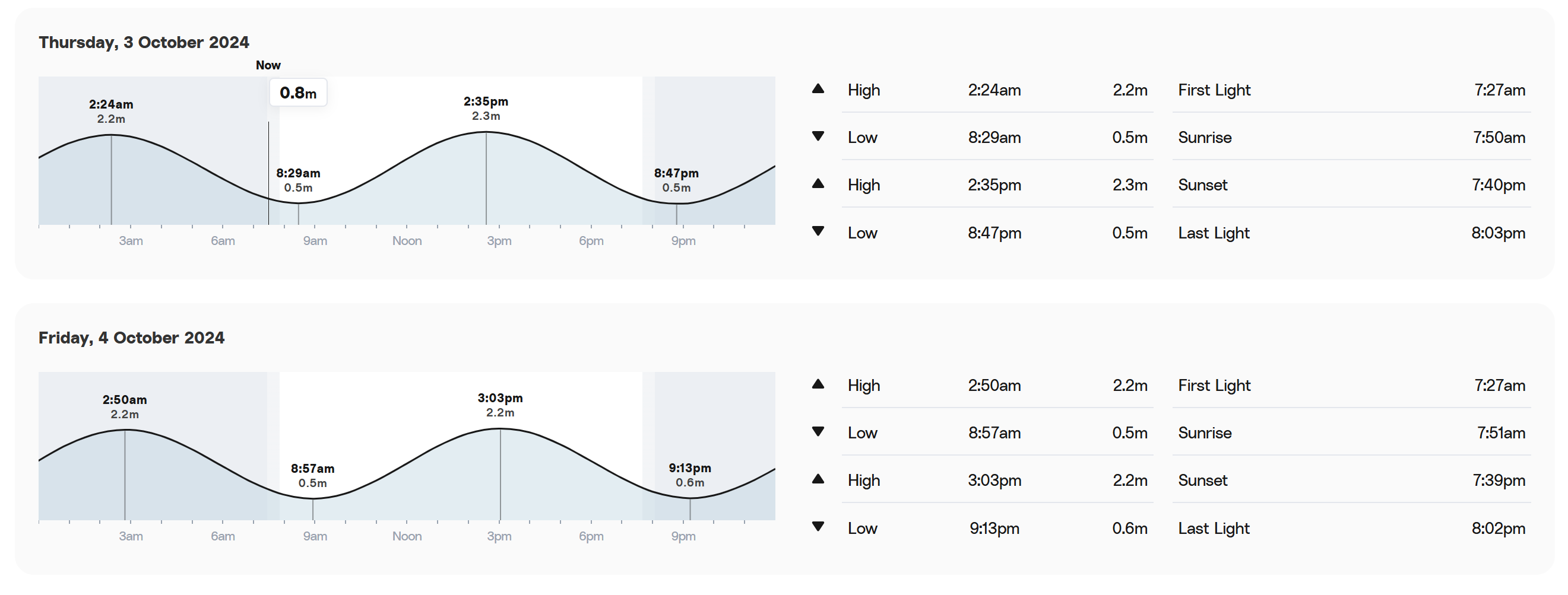Click the Now 0.8m tide tooltip
Screen dimensions: 1568x595
click(297, 93)
